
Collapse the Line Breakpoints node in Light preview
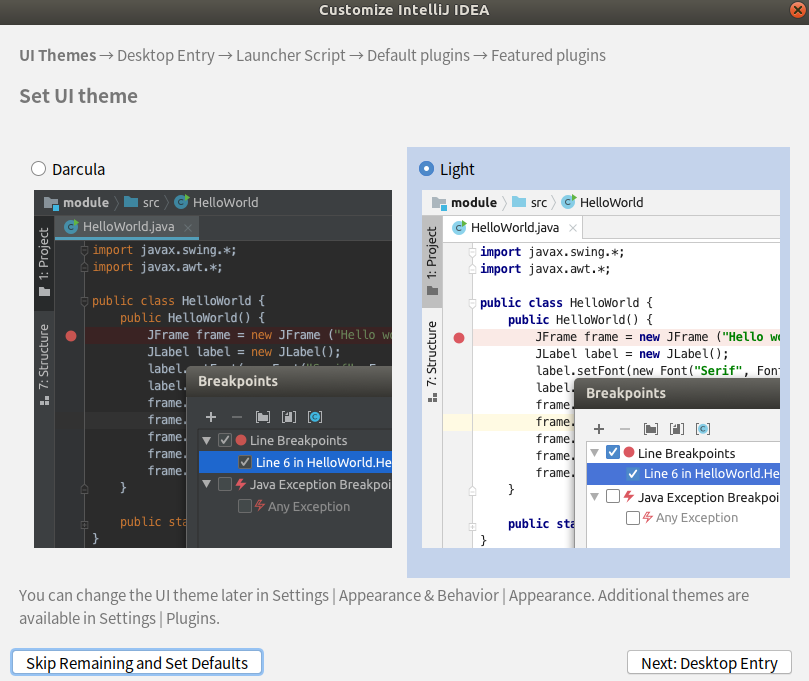(594, 453)
